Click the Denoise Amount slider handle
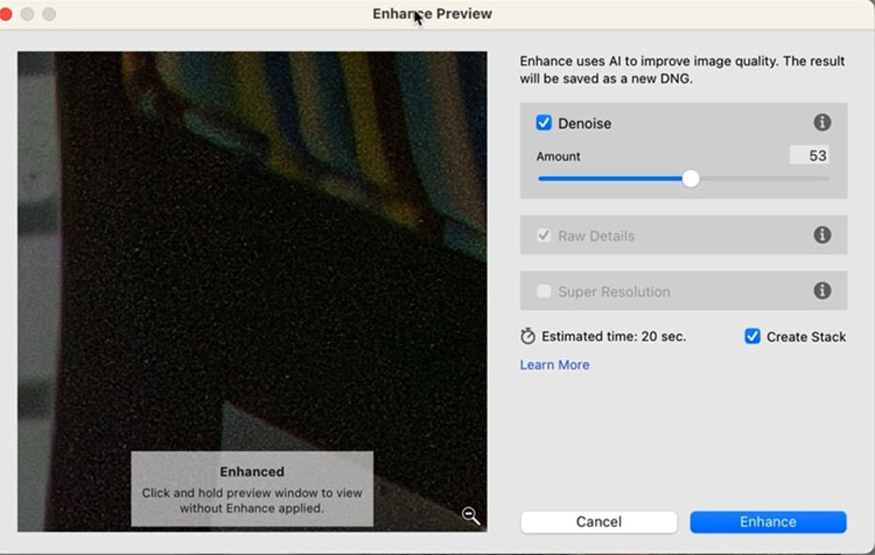Image resolution: width=875 pixels, height=555 pixels. pyautogui.click(x=691, y=179)
